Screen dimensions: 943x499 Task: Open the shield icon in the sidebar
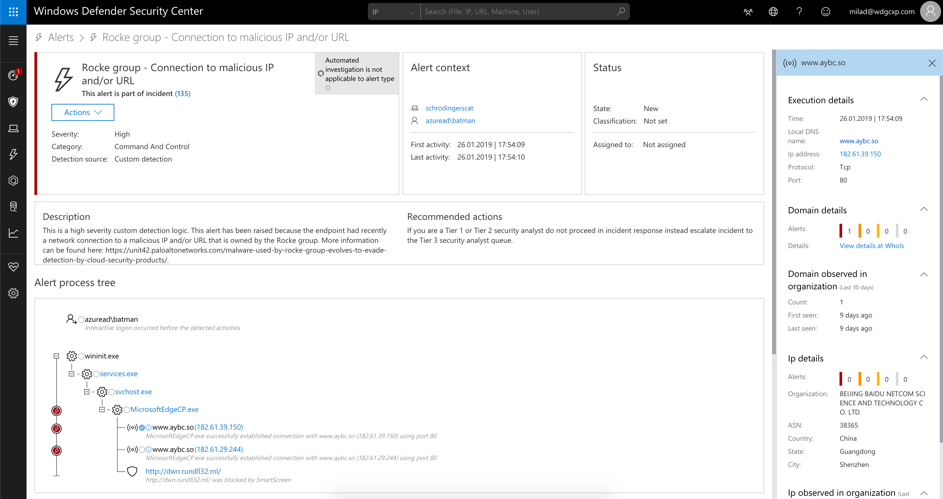pyautogui.click(x=13, y=102)
